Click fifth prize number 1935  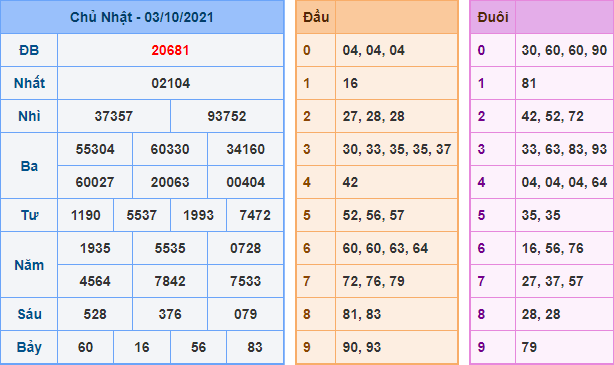pyautogui.click(x=95, y=248)
